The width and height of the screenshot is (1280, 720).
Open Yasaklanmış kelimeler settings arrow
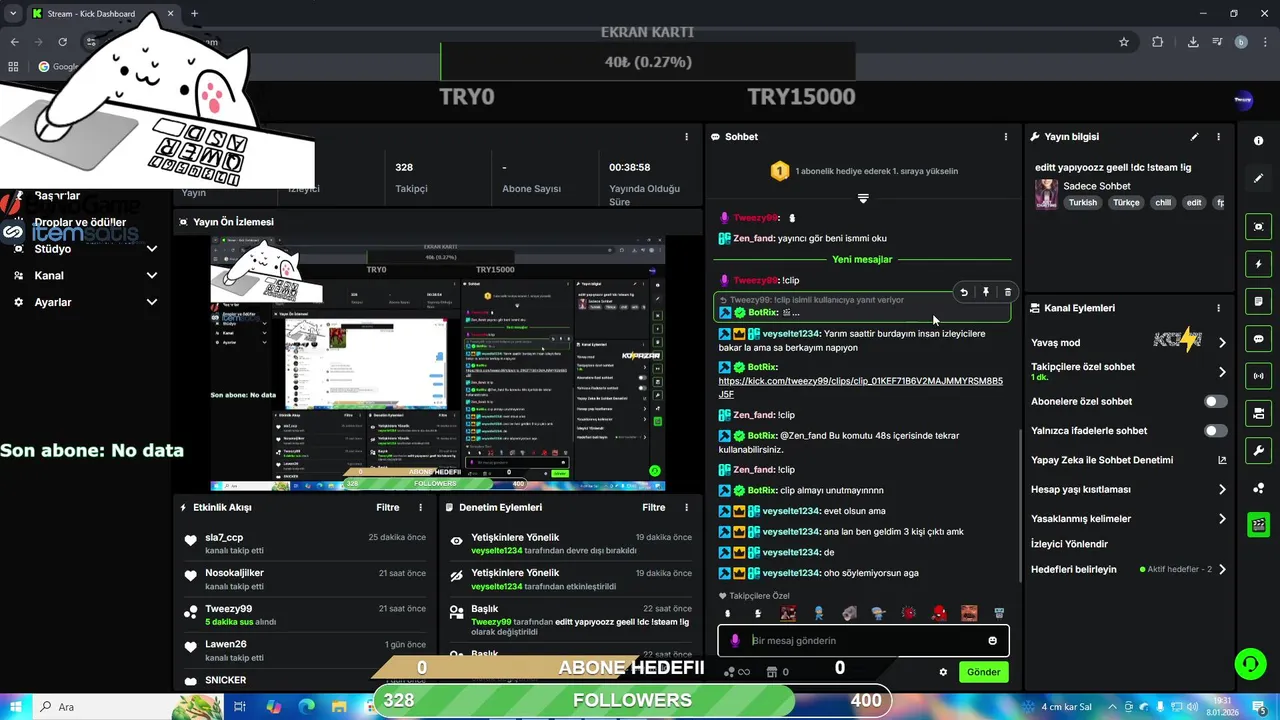coord(1221,519)
